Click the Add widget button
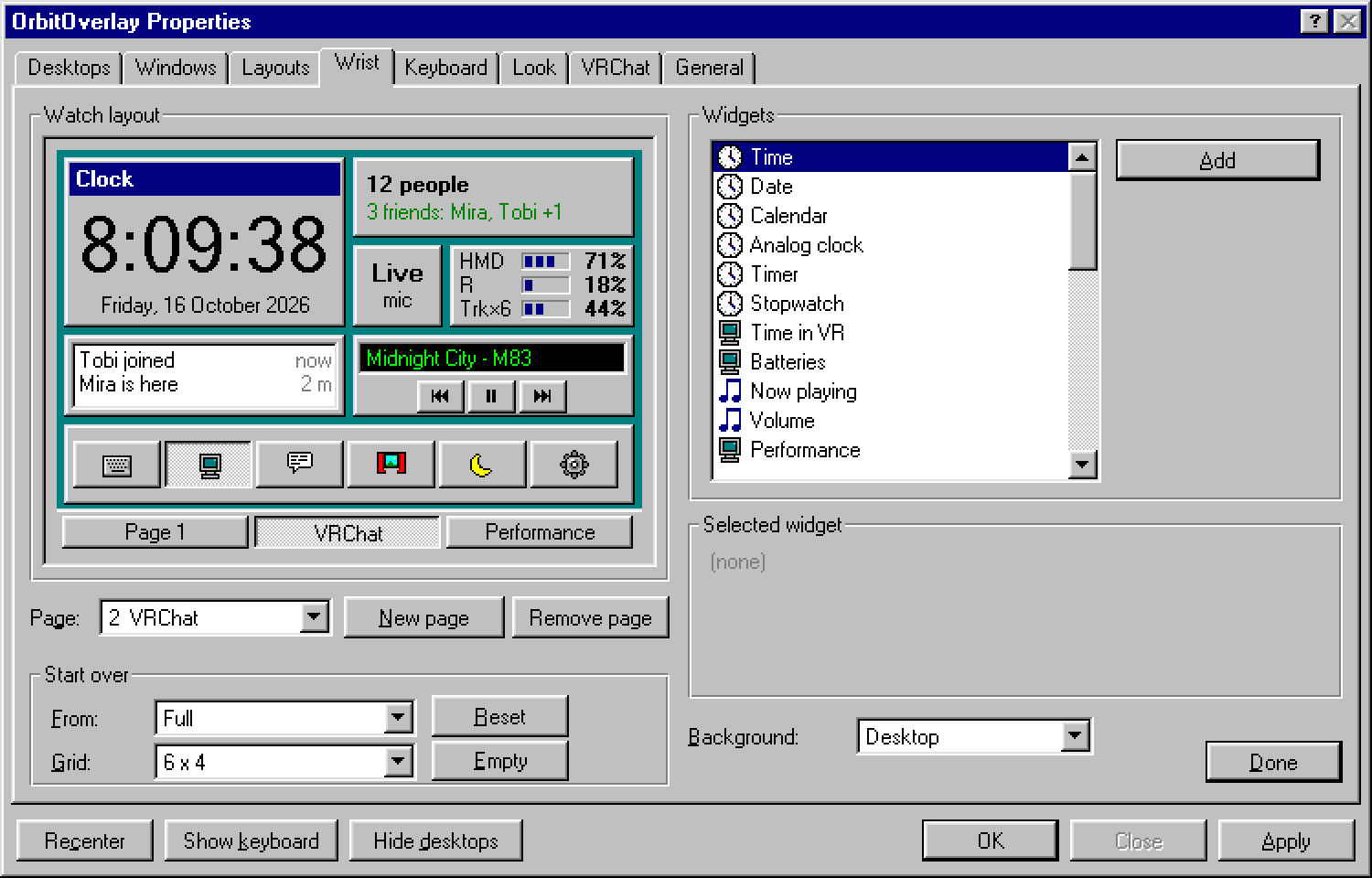Viewport: 1372px width, 878px height. pos(1217,160)
